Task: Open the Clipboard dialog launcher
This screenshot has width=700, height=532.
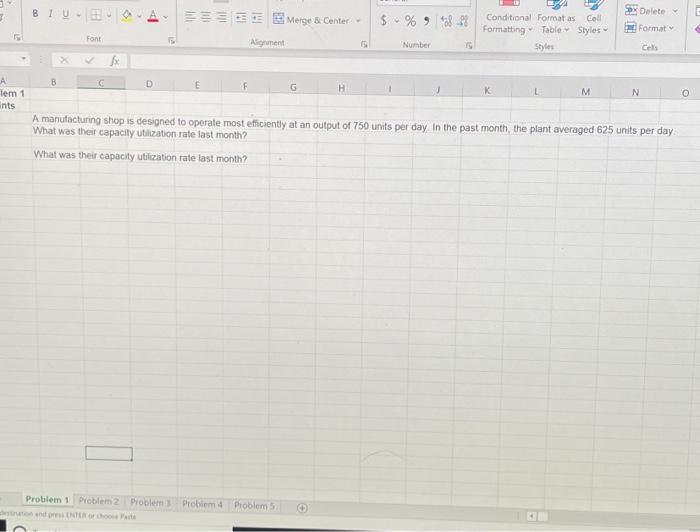Action: point(17,37)
